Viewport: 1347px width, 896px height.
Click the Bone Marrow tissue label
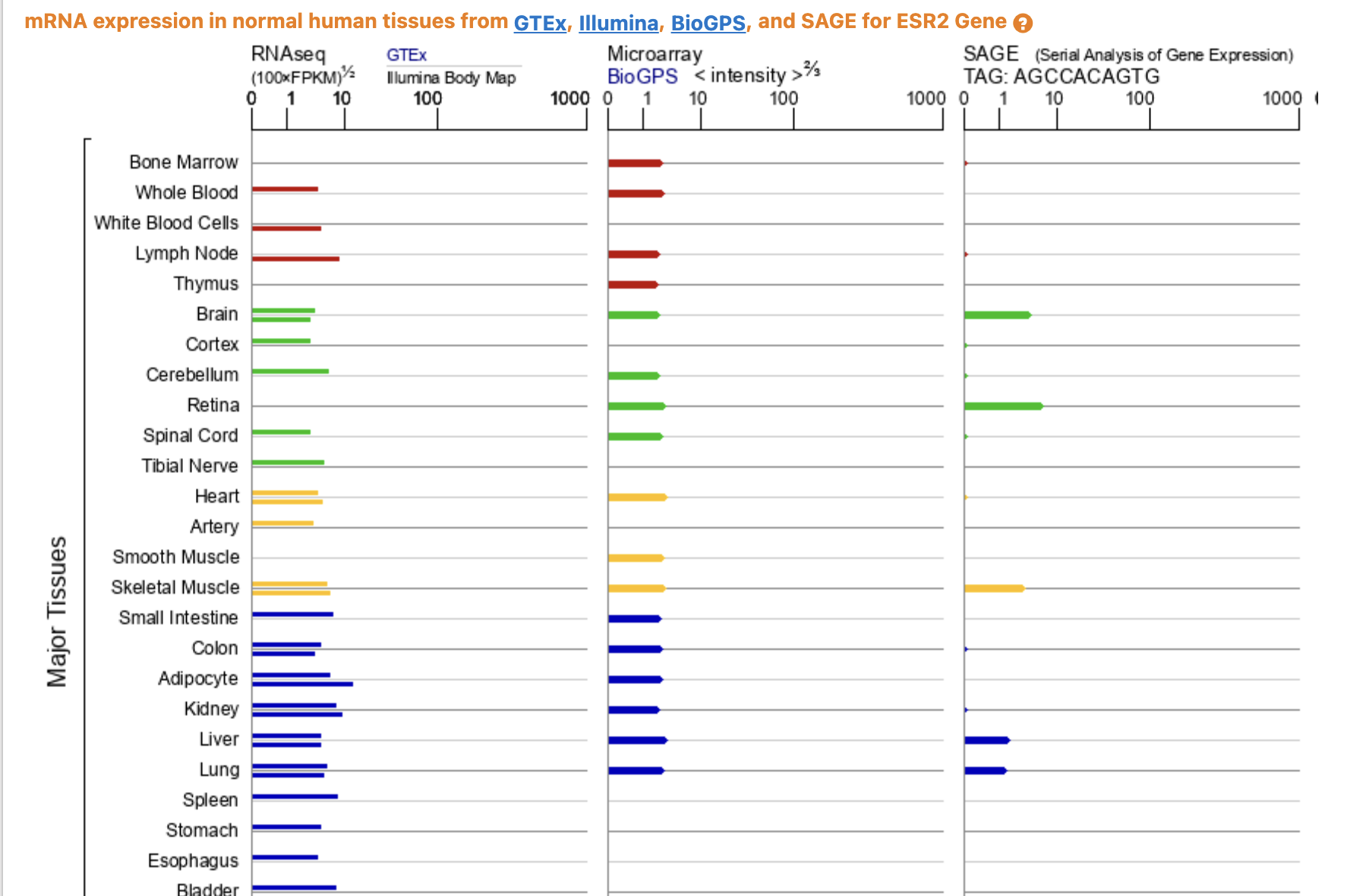tap(184, 162)
